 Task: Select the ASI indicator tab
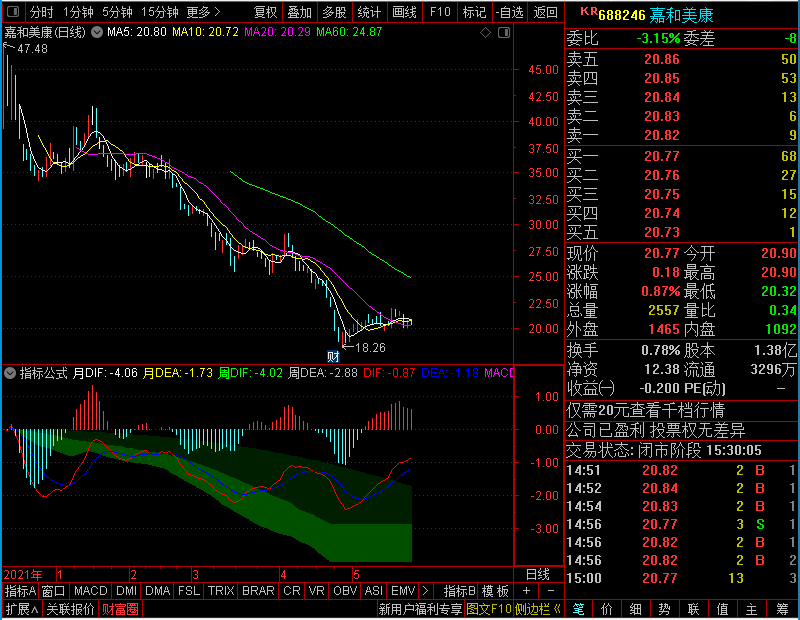pos(373,591)
